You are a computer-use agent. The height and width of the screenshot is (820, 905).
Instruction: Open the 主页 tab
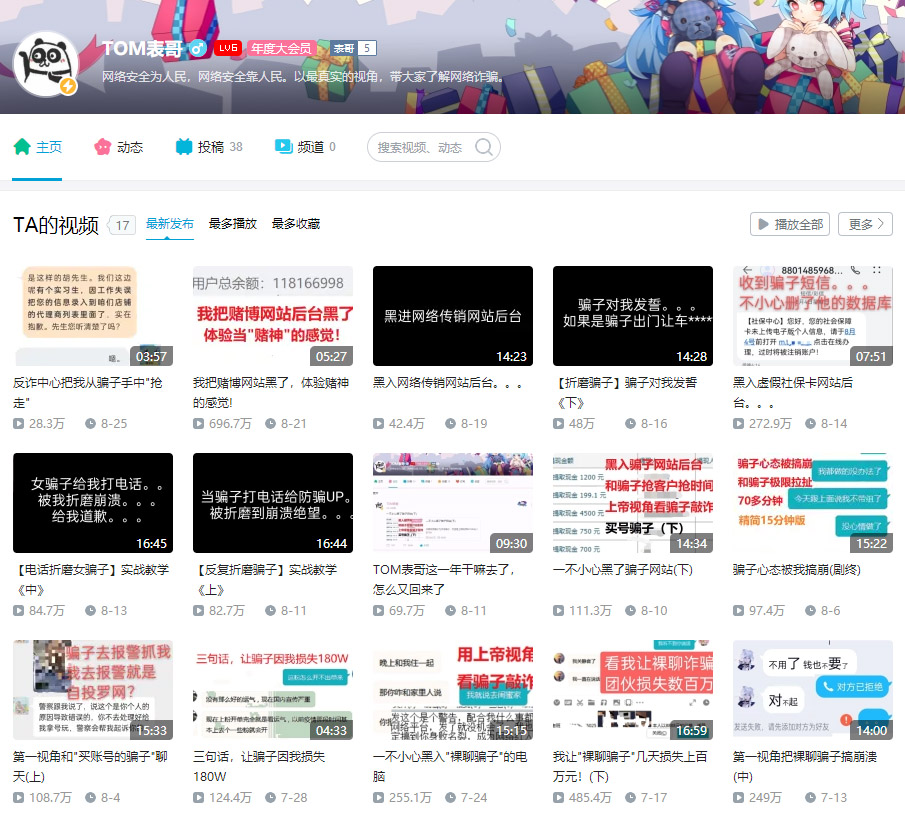(x=37, y=148)
